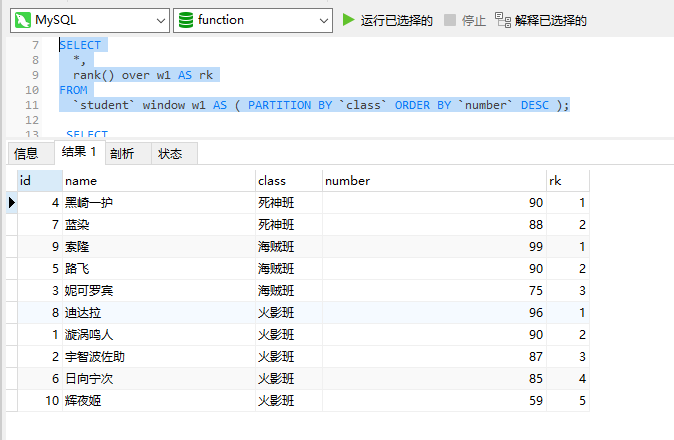Image resolution: width=674 pixels, height=440 pixels.
Task: Click number 87 in 宇智波佐助 row
Action: tap(434, 357)
